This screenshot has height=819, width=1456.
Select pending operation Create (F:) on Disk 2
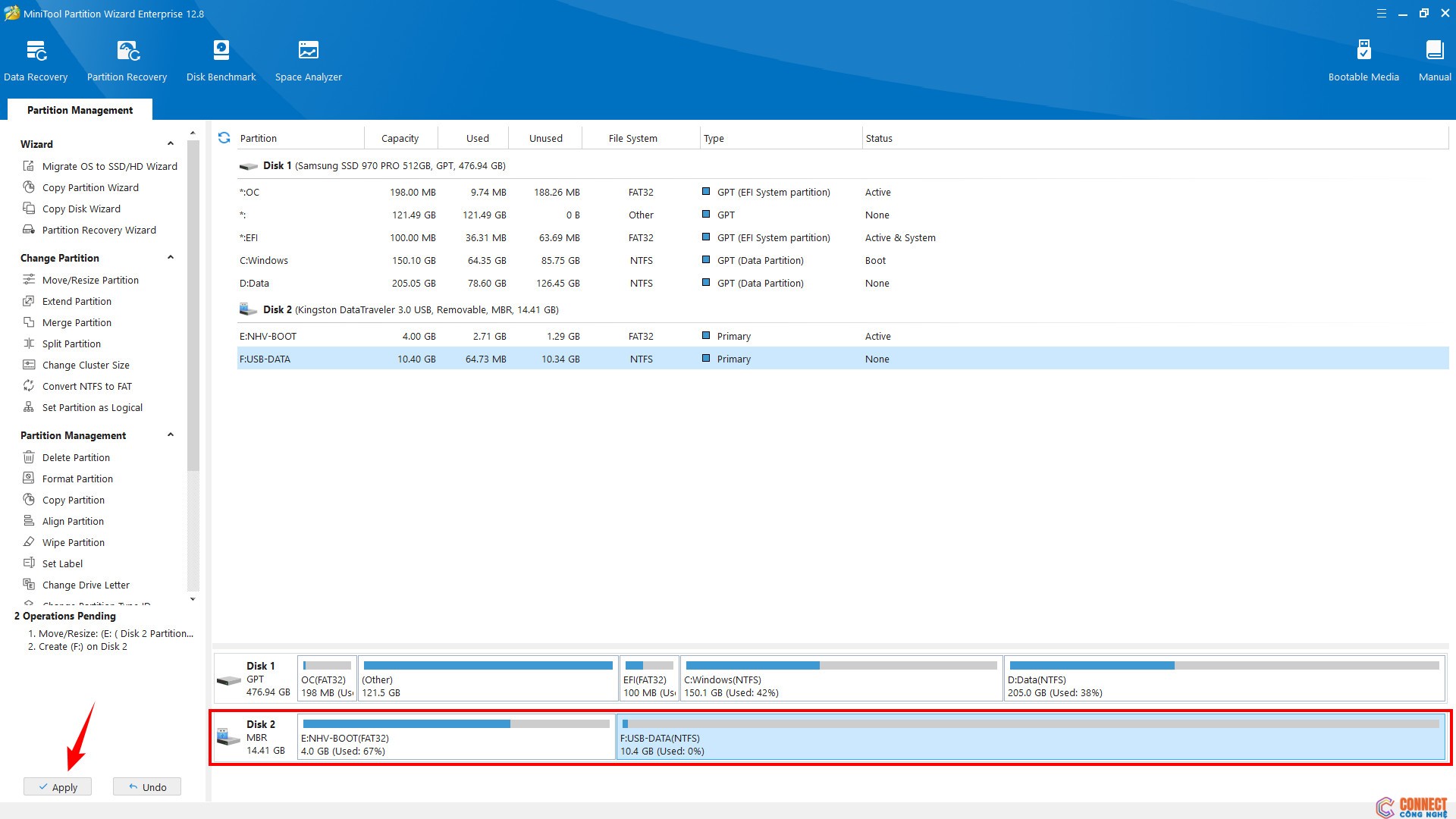point(77,647)
